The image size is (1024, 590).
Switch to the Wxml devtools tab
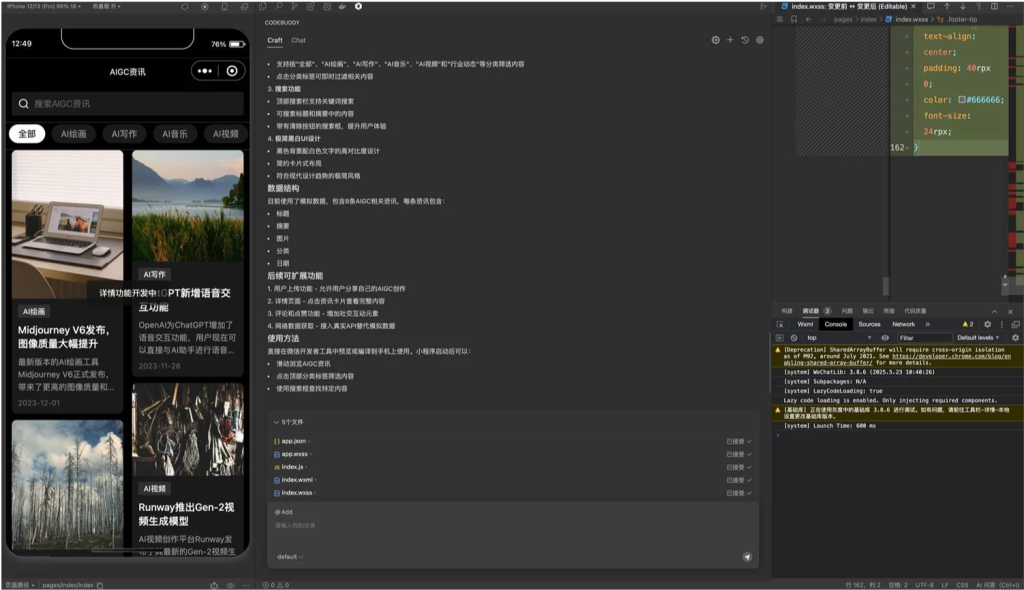(805, 324)
